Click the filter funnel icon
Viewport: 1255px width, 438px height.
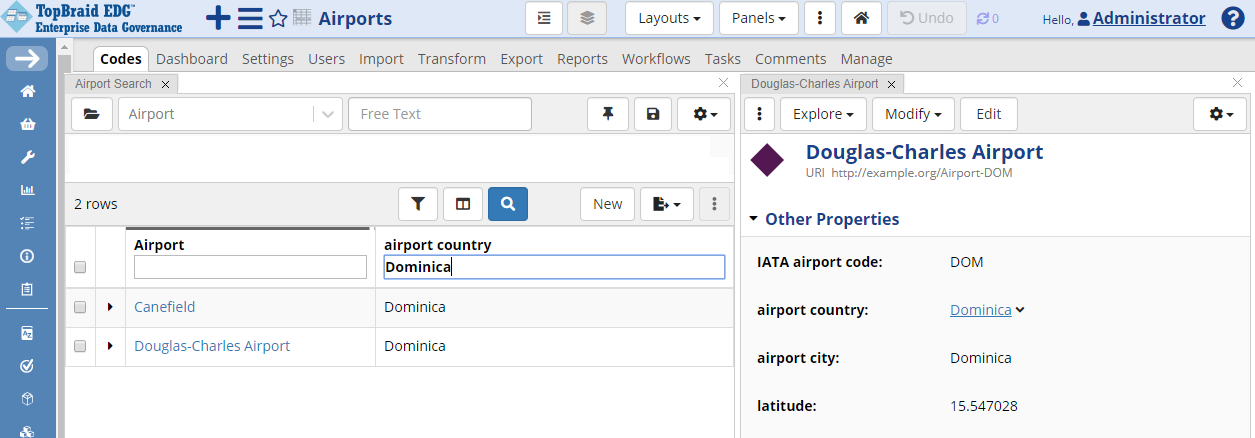pos(418,204)
